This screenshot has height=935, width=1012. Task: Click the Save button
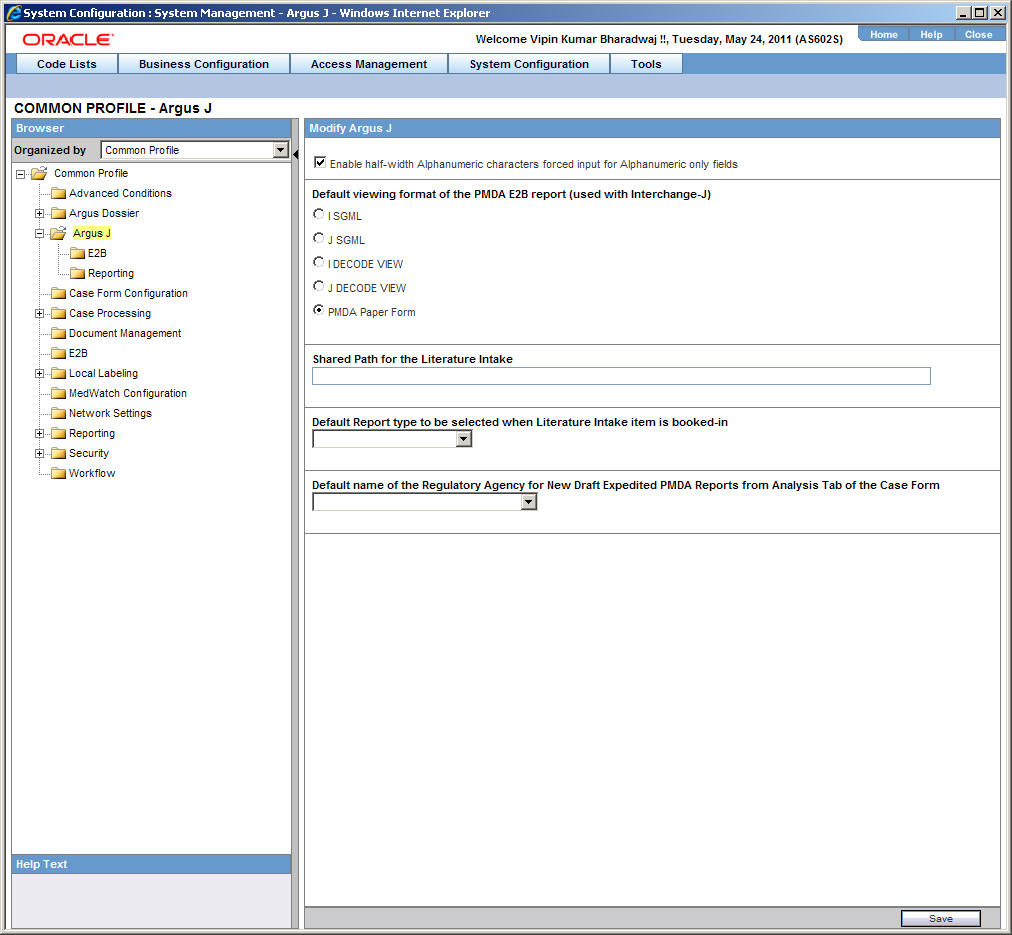coord(940,918)
